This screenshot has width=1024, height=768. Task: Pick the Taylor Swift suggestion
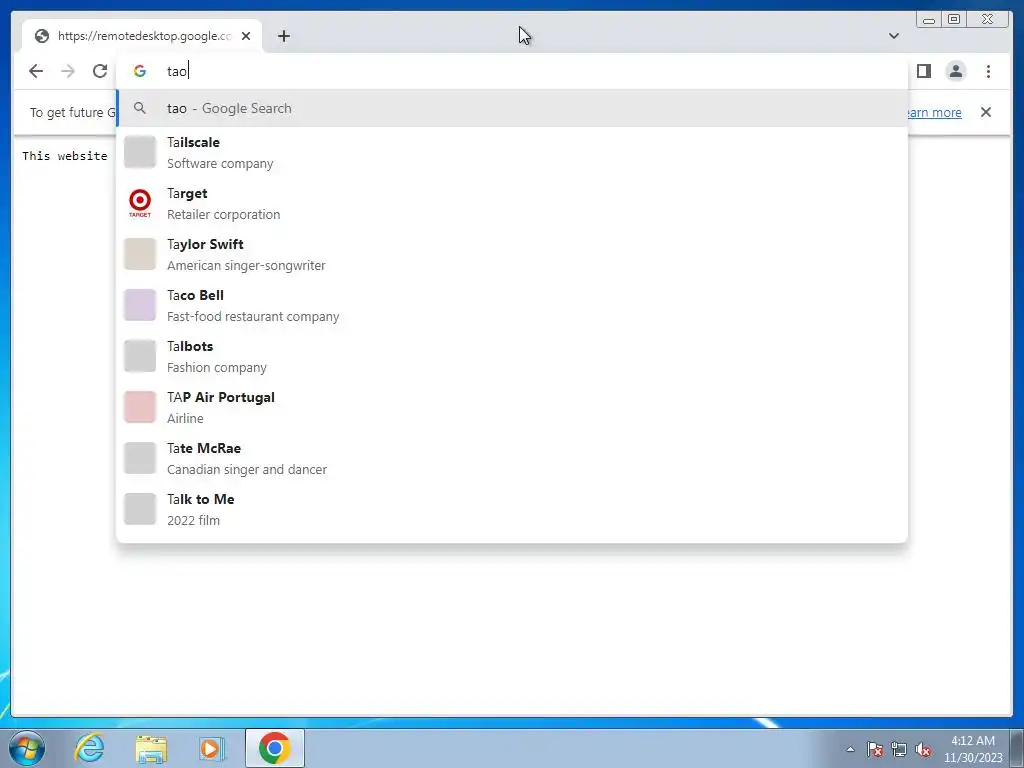tap(512, 254)
